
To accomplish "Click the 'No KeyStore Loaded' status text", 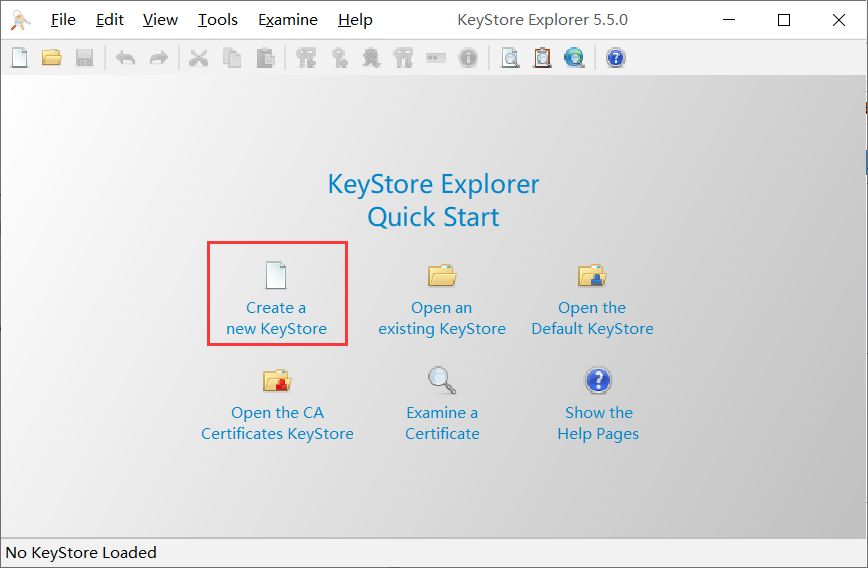I will (x=81, y=552).
